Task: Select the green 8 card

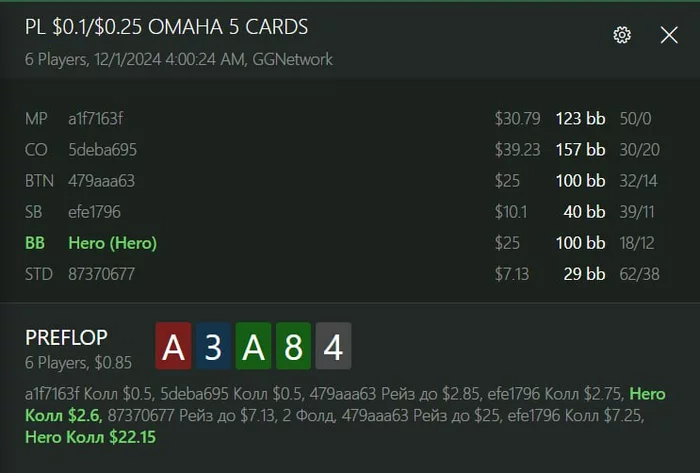Action: [293, 346]
